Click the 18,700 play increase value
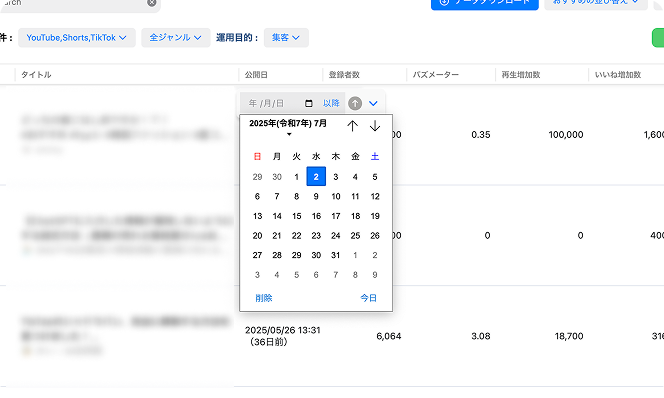This screenshot has width=664, height=398. [569, 336]
